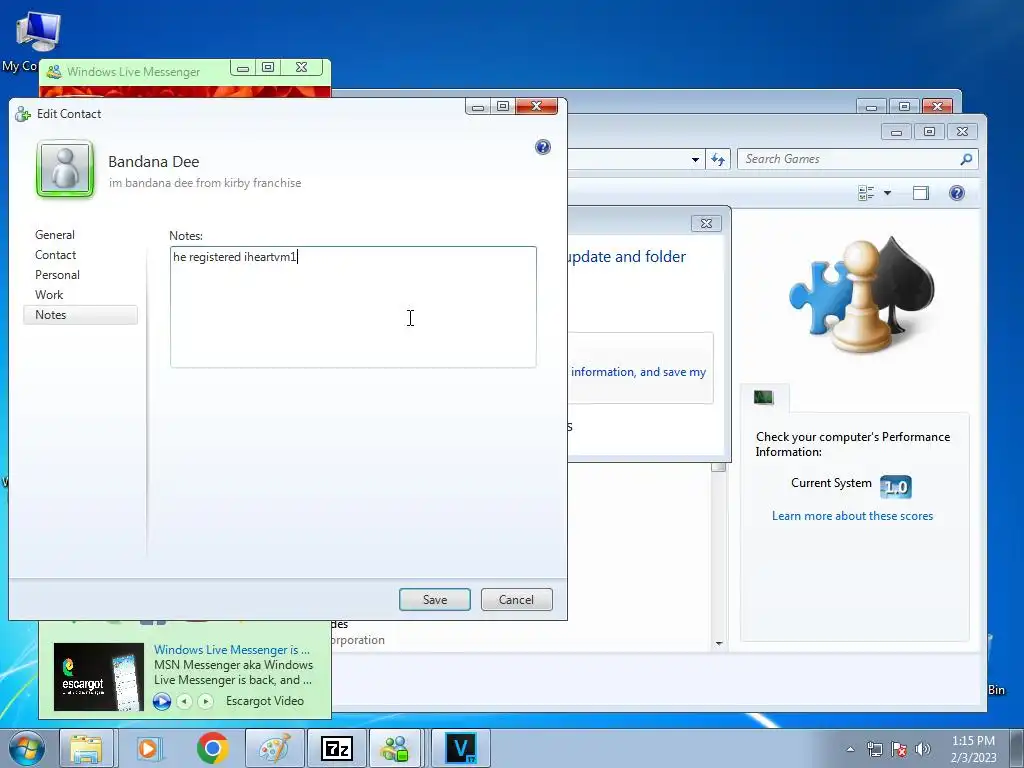Image resolution: width=1024 pixels, height=768 pixels.
Task: Click Bandana Dee's contact avatar picture
Action: pyautogui.click(x=65, y=169)
